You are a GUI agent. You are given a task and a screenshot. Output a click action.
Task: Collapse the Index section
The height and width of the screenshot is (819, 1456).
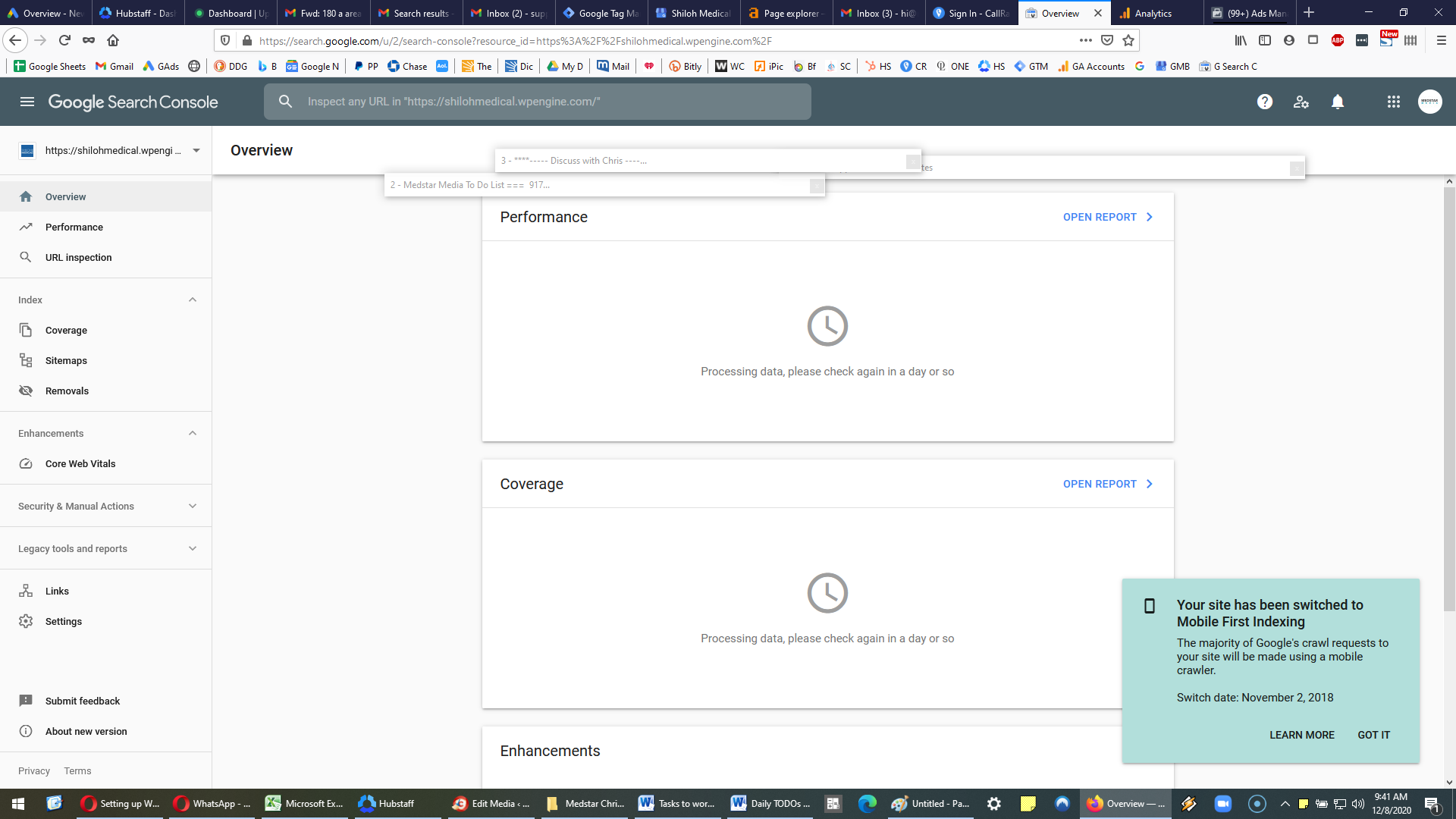pos(193,300)
